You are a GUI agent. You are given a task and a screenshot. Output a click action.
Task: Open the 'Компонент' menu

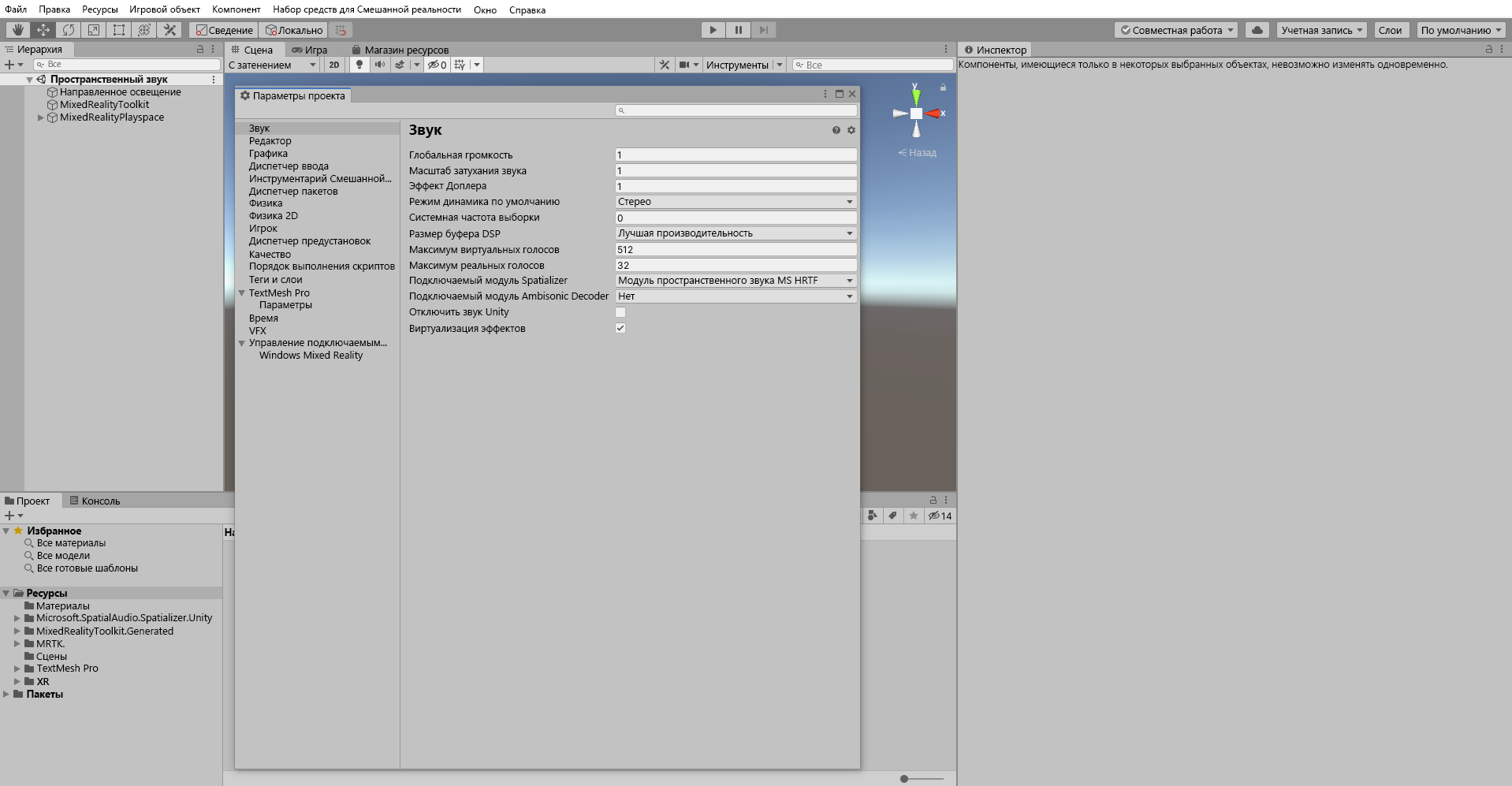coord(236,9)
